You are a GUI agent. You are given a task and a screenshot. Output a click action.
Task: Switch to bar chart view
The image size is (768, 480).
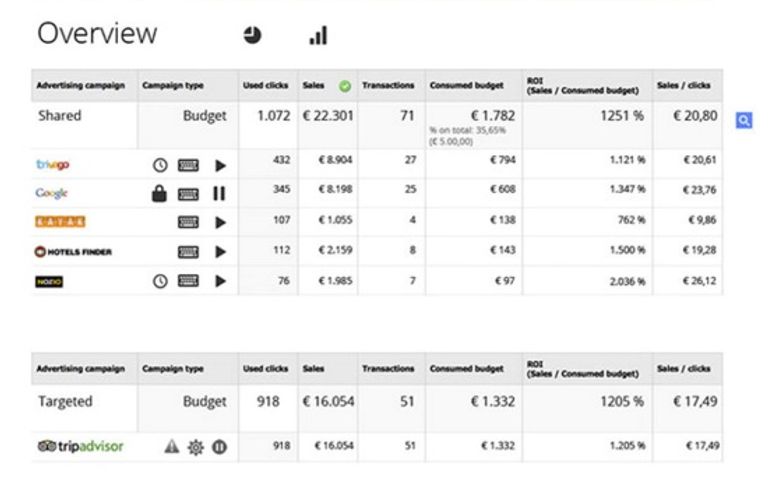318,36
